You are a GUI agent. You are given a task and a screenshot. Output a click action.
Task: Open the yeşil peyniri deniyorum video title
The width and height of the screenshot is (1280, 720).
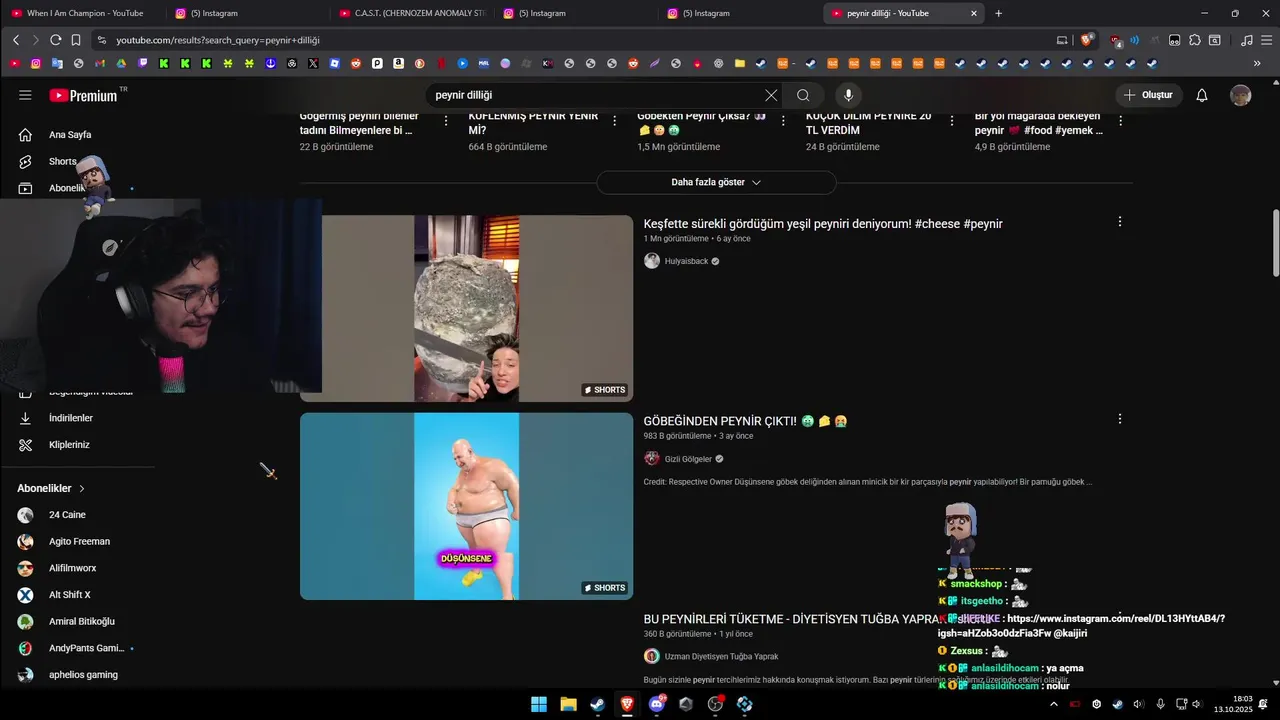tap(823, 224)
